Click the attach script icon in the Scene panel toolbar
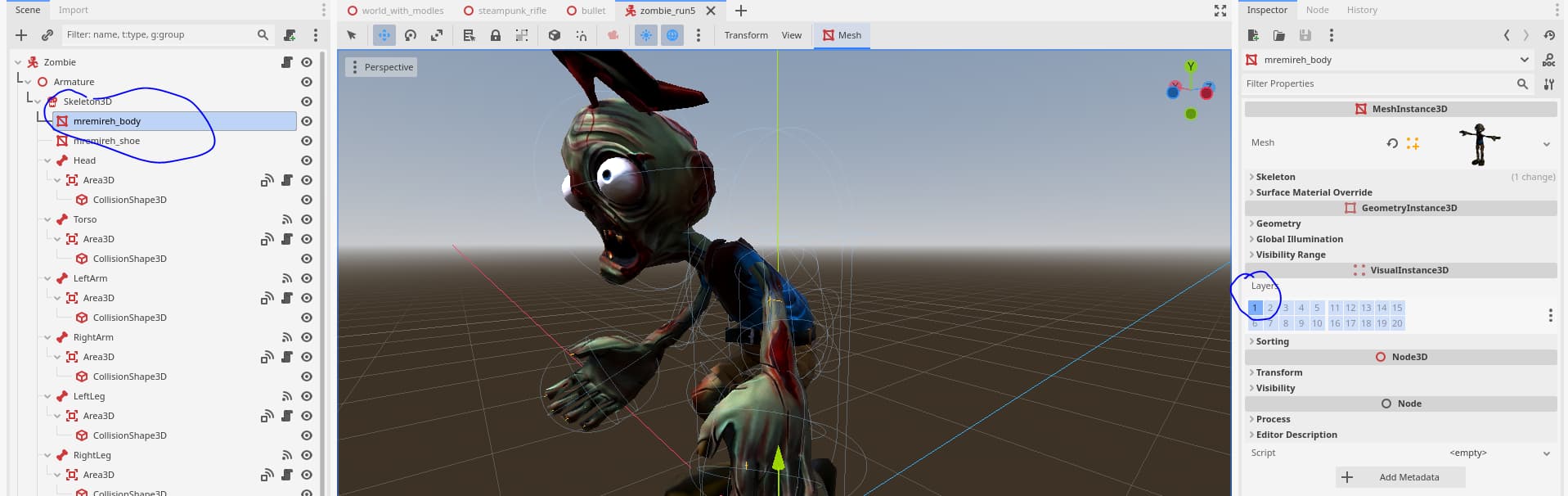The image size is (1568, 496). 290,35
